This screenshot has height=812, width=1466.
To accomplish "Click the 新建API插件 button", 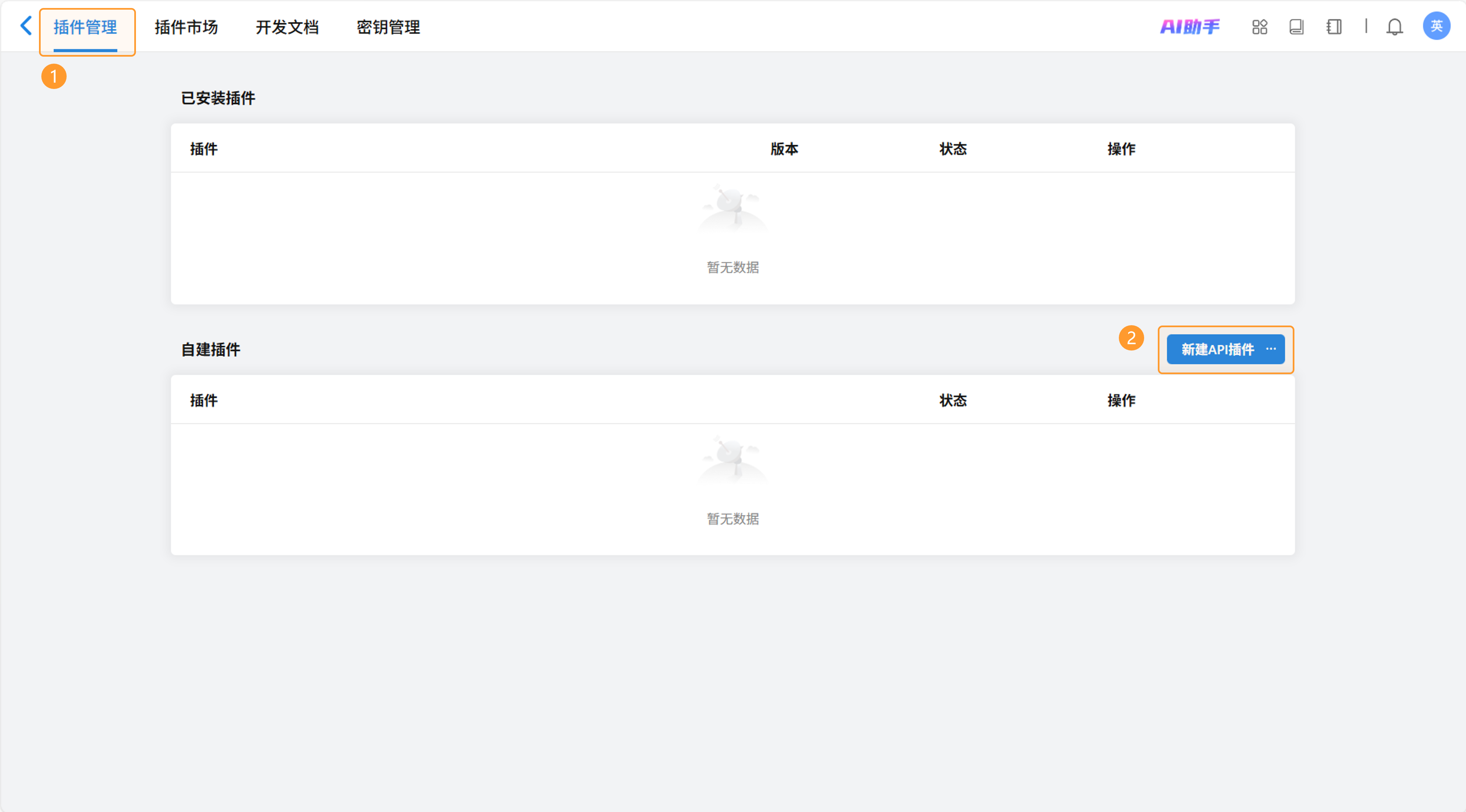I will pyautogui.click(x=1217, y=350).
